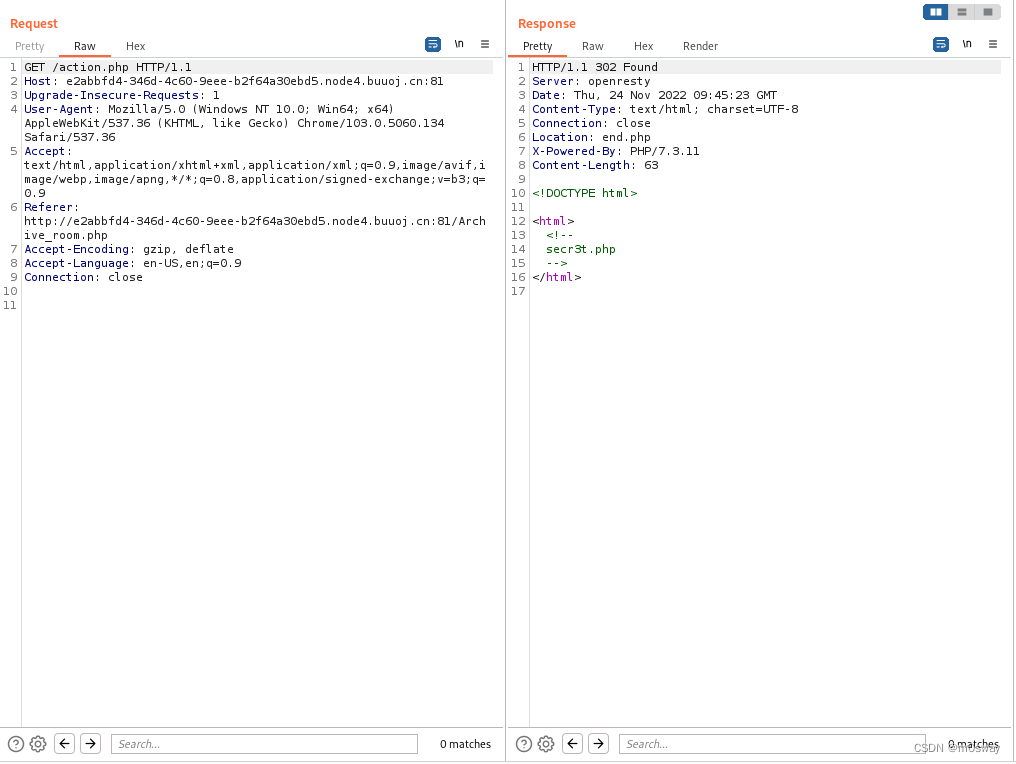Go to previous match in Request search

(x=65, y=743)
